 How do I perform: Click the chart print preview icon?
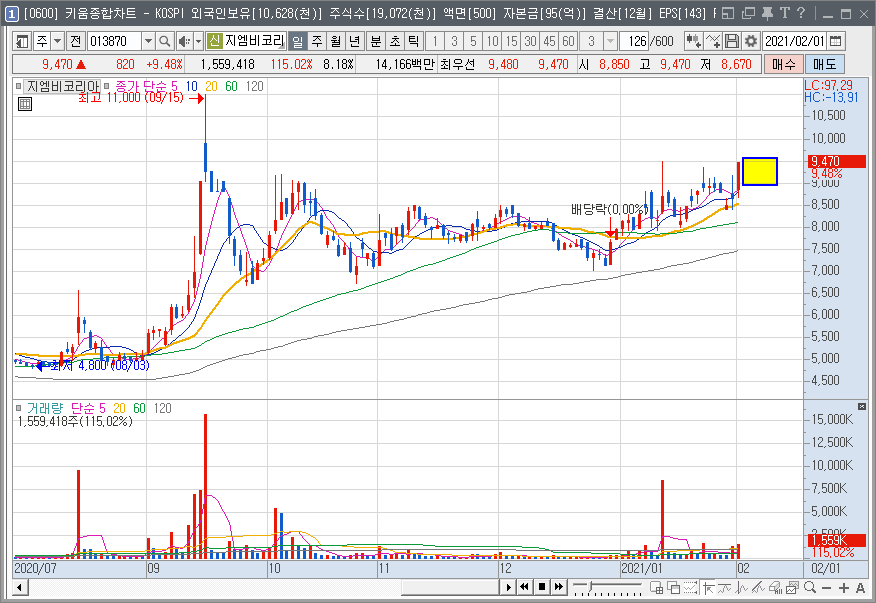coord(792,587)
